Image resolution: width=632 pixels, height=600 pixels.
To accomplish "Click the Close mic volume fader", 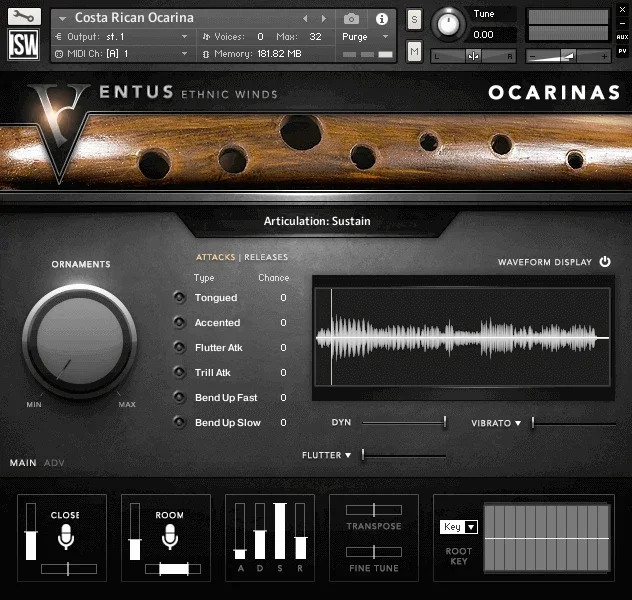I will pyautogui.click(x=31, y=531).
